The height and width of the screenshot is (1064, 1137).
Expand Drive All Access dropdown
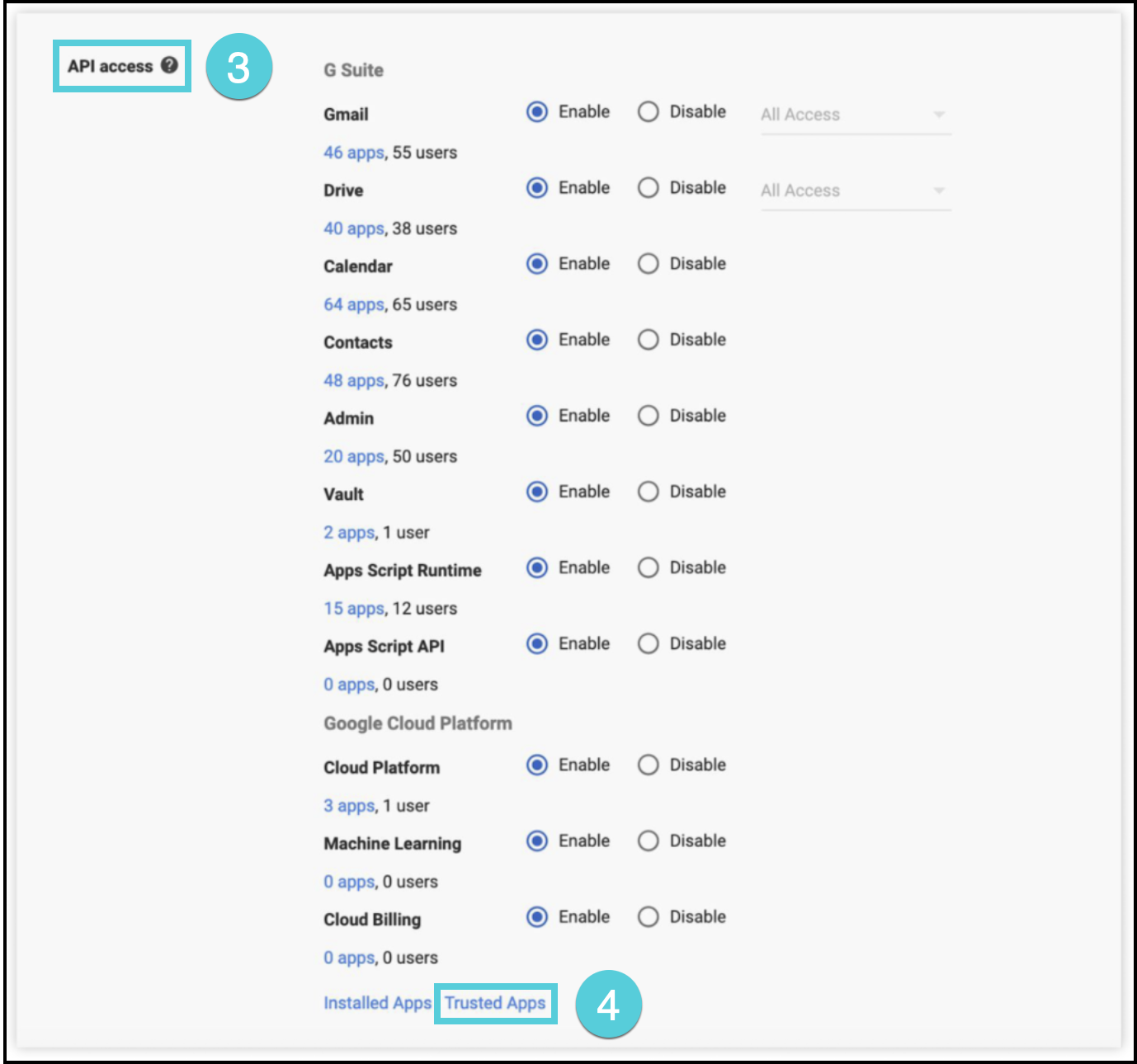[x=855, y=191]
